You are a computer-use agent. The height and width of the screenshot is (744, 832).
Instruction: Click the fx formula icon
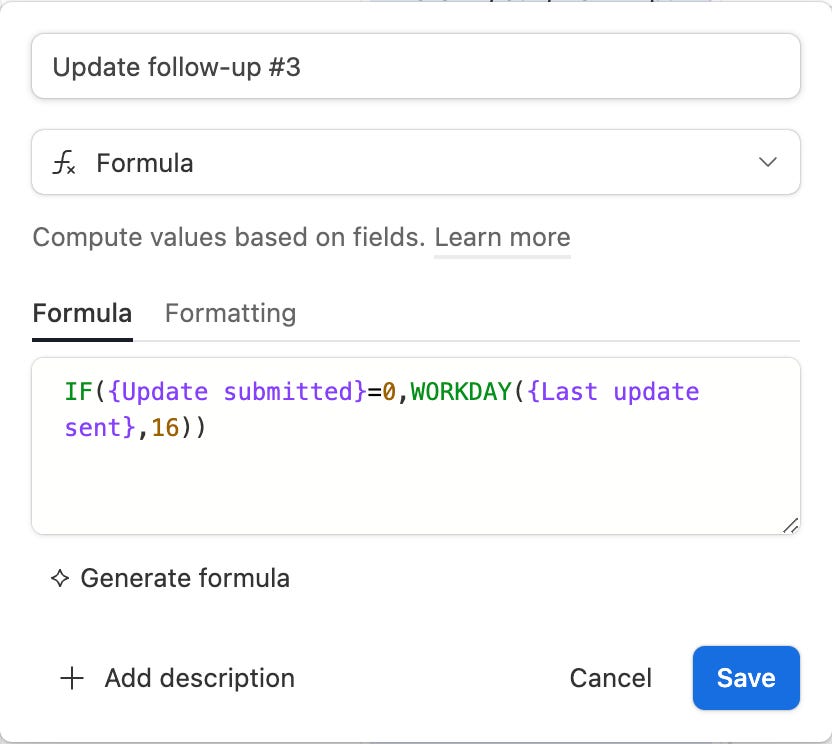point(64,163)
